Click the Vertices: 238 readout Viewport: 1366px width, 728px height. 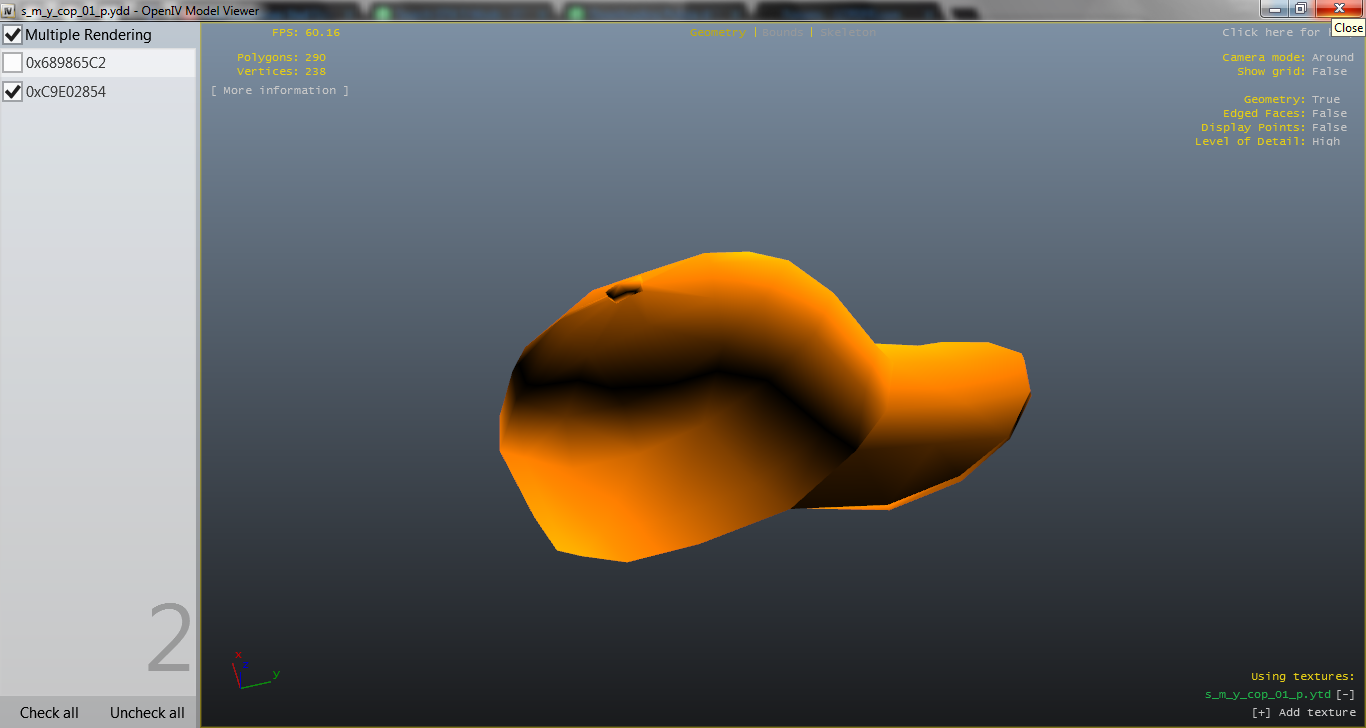pyautogui.click(x=281, y=72)
